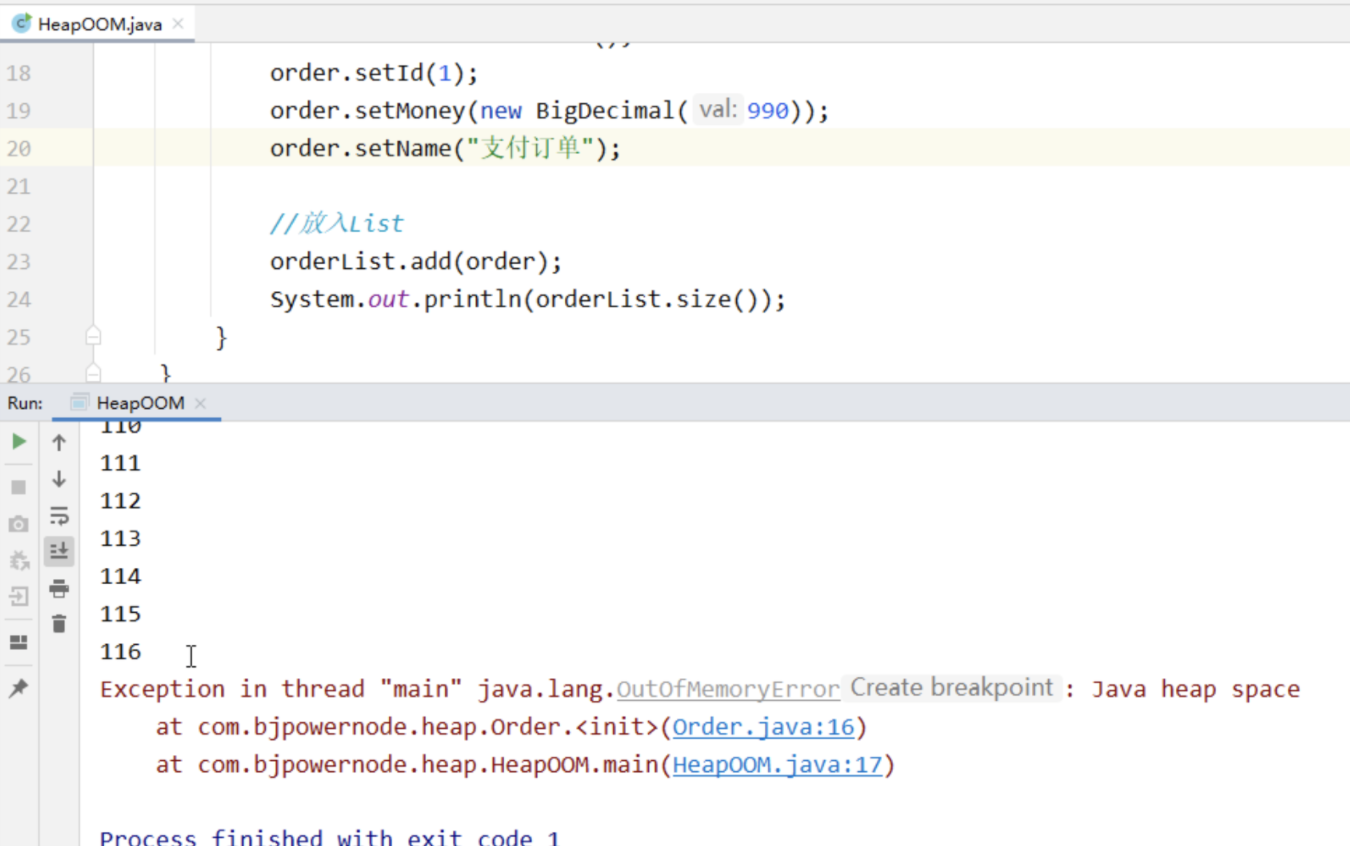The height and width of the screenshot is (846, 1350).
Task: Print console output using printer icon
Action: [x=59, y=588]
